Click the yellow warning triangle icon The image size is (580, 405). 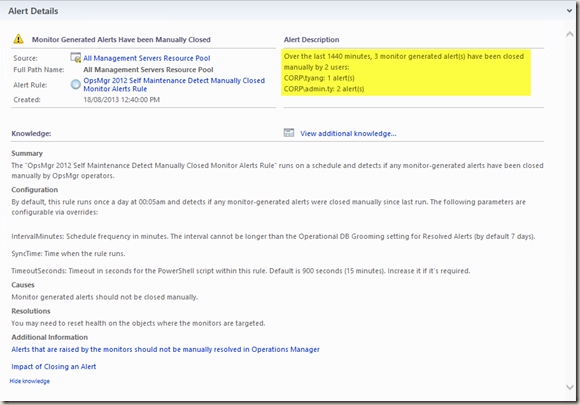coord(18,39)
